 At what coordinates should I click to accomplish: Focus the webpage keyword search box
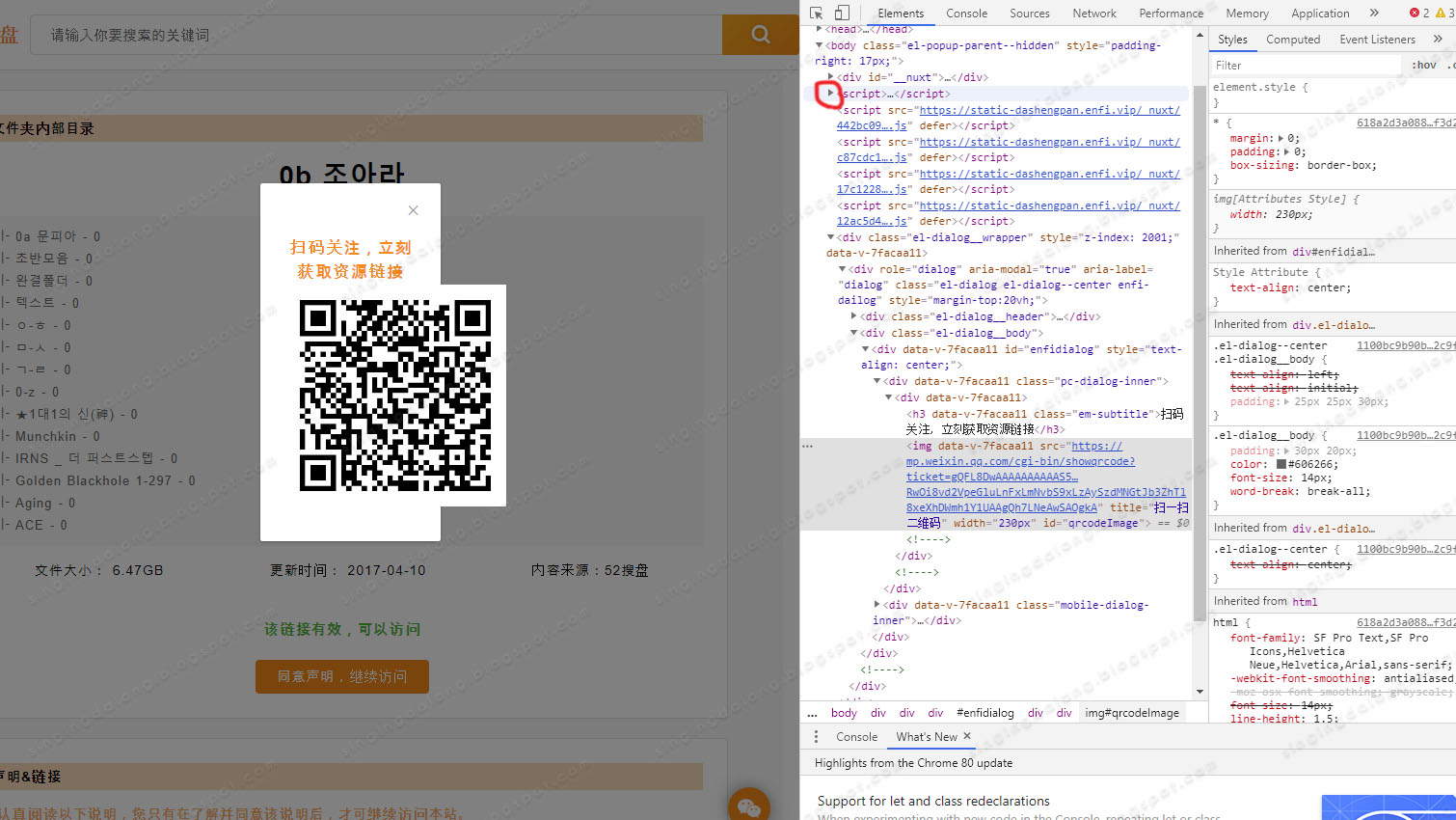(376, 35)
